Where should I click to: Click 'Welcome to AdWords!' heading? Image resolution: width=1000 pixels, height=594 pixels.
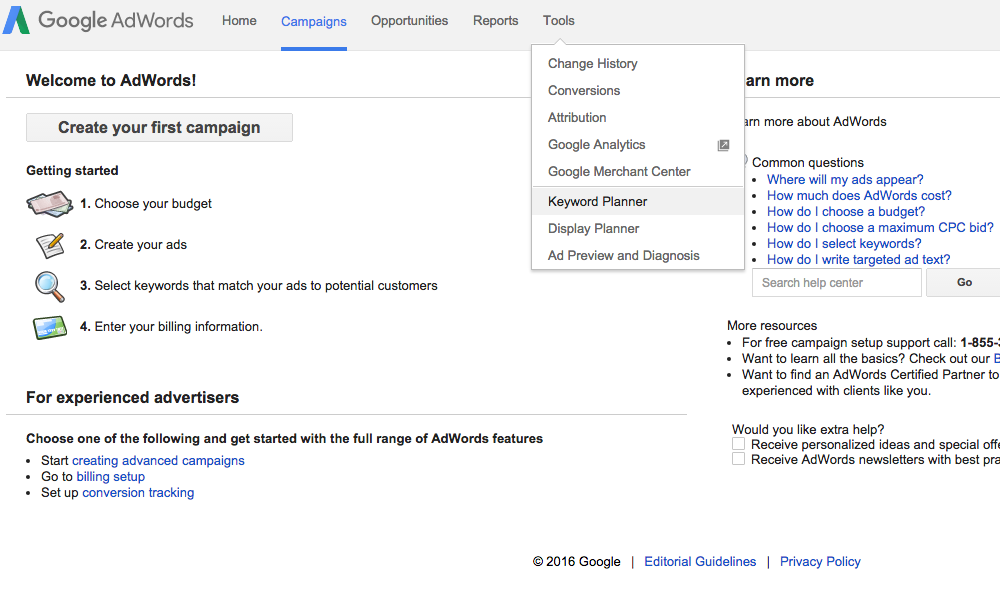111,80
